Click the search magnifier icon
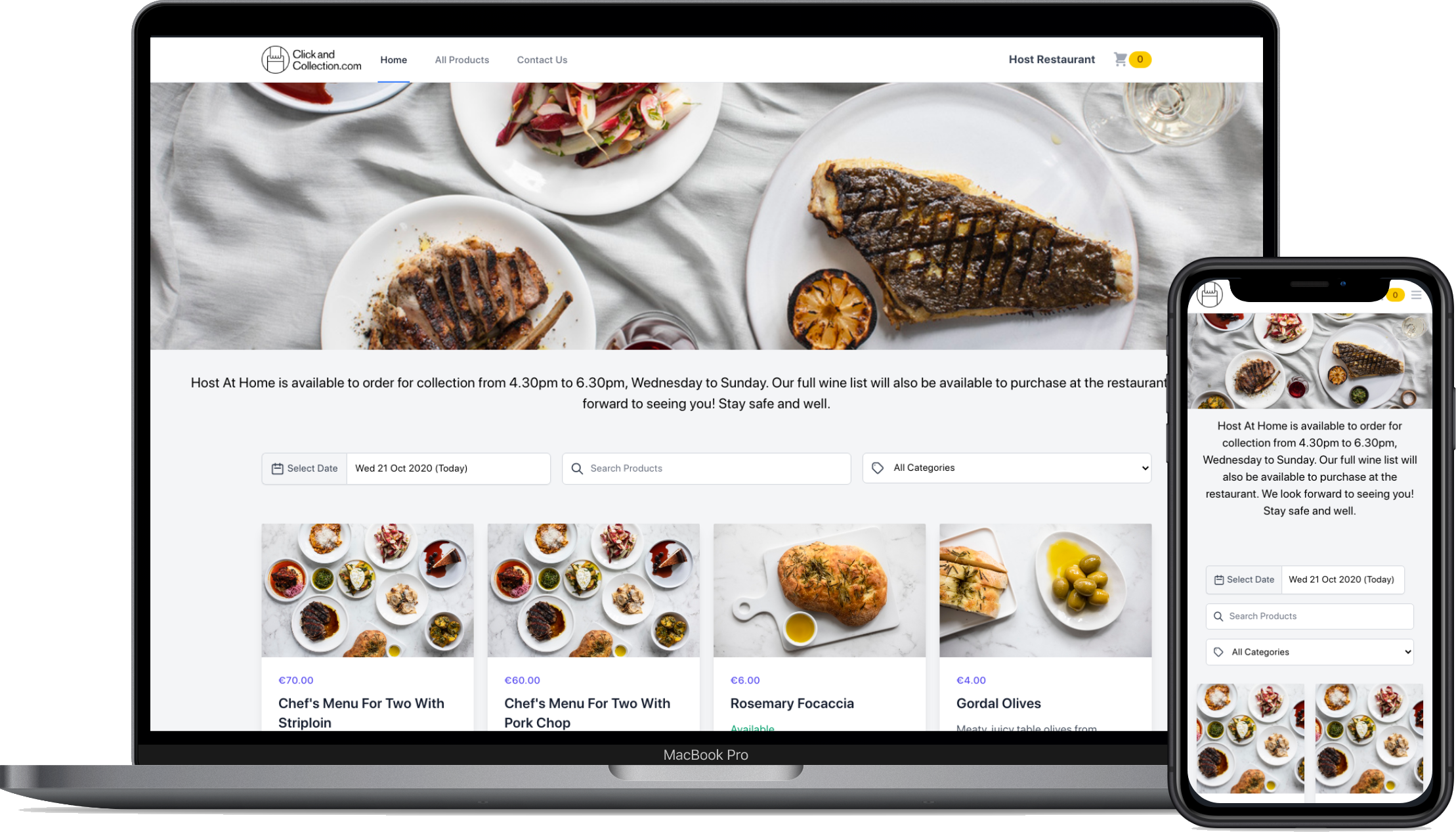Viewport: 1456px width, 832px height. click(x=578, y=468)
